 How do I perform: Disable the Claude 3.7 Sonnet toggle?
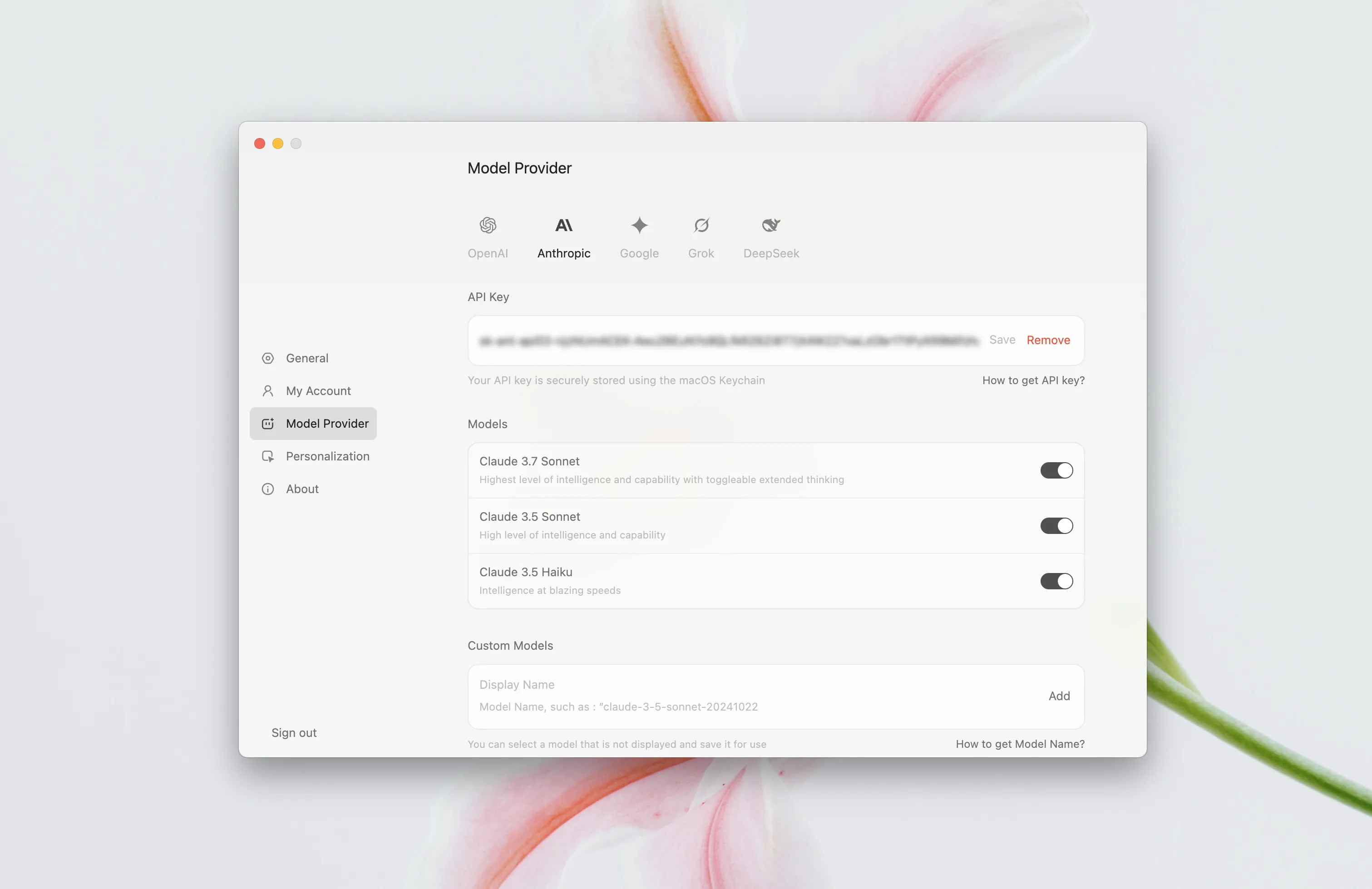click(x=1056, y=470)
